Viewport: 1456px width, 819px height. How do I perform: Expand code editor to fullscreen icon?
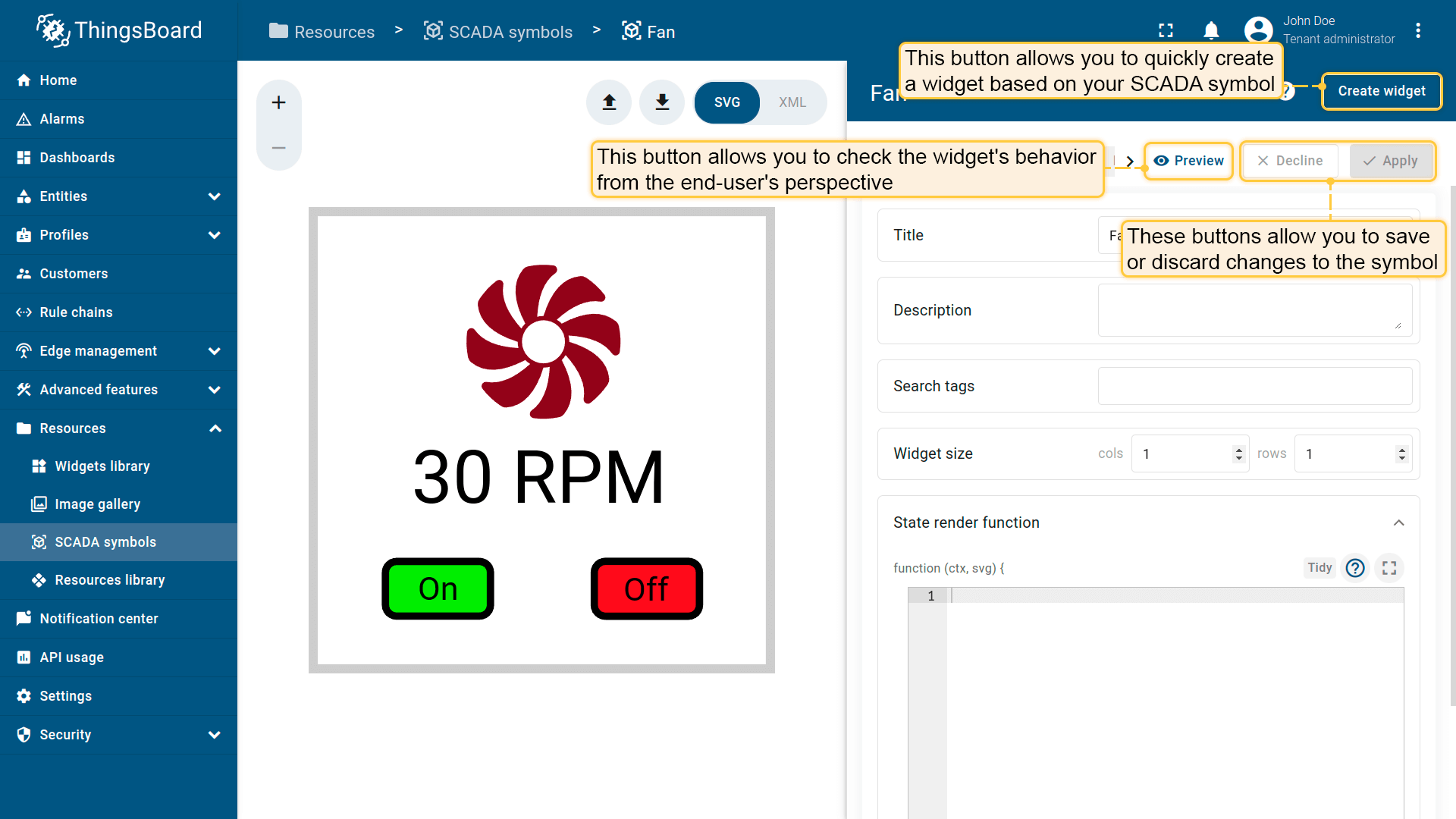click(1389, 568)
